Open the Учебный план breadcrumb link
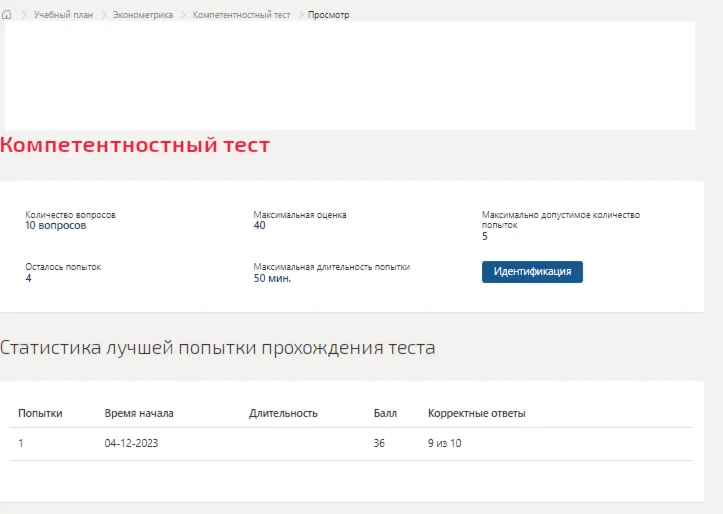Image resolution: width=723 pixels, height=514 pixels. [x=63, y=15]
